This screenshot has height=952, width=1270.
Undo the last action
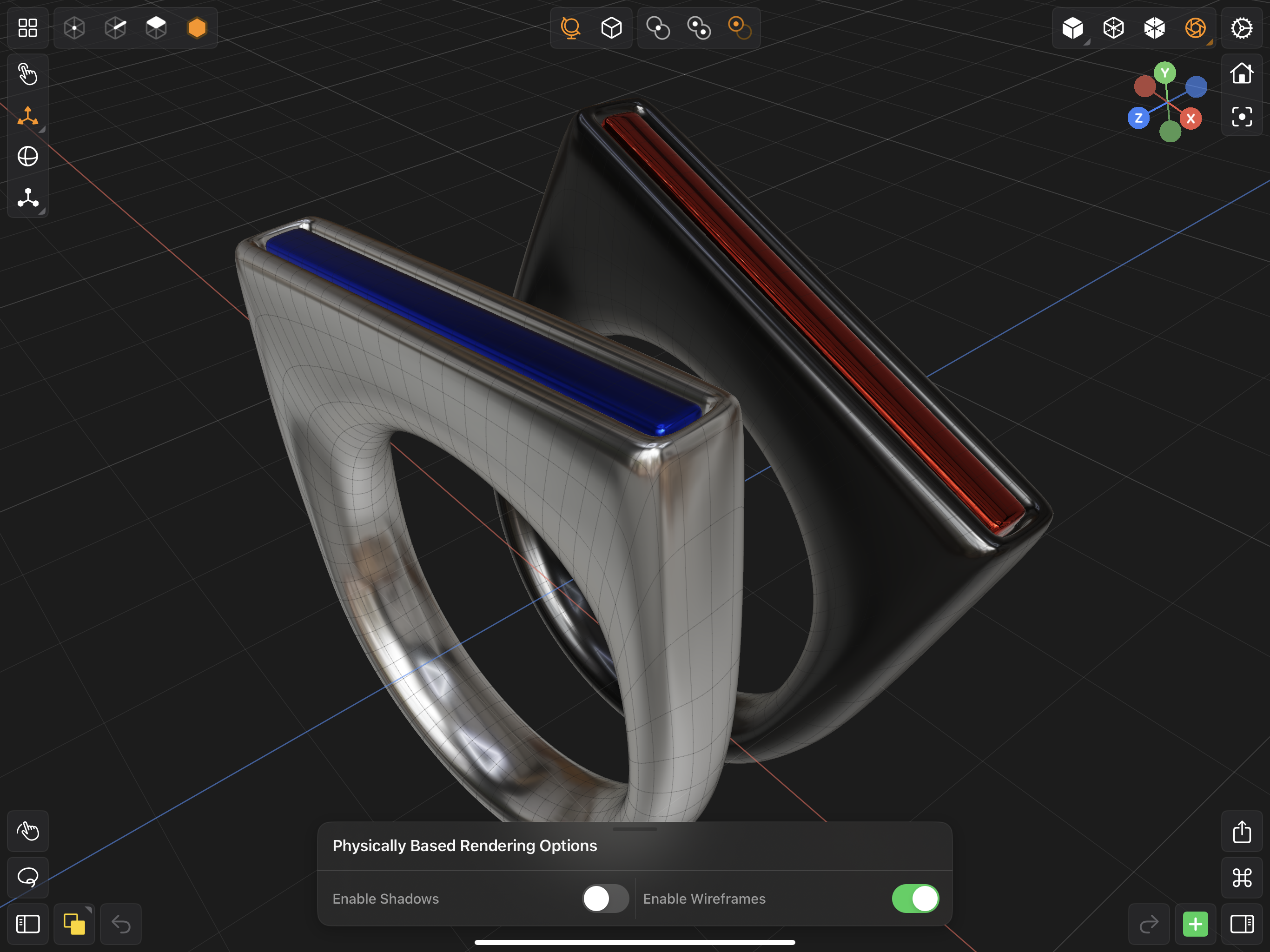(120, 924)
